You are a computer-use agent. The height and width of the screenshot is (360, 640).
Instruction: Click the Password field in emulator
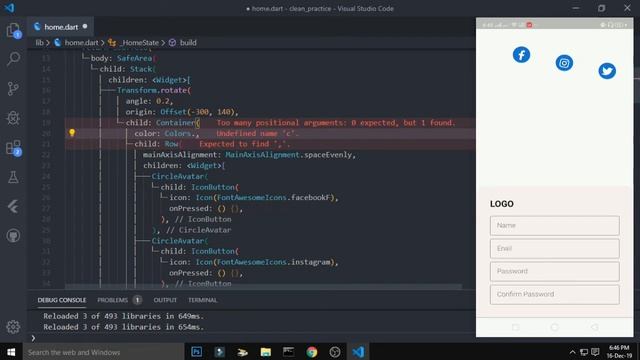click(554, 271)
